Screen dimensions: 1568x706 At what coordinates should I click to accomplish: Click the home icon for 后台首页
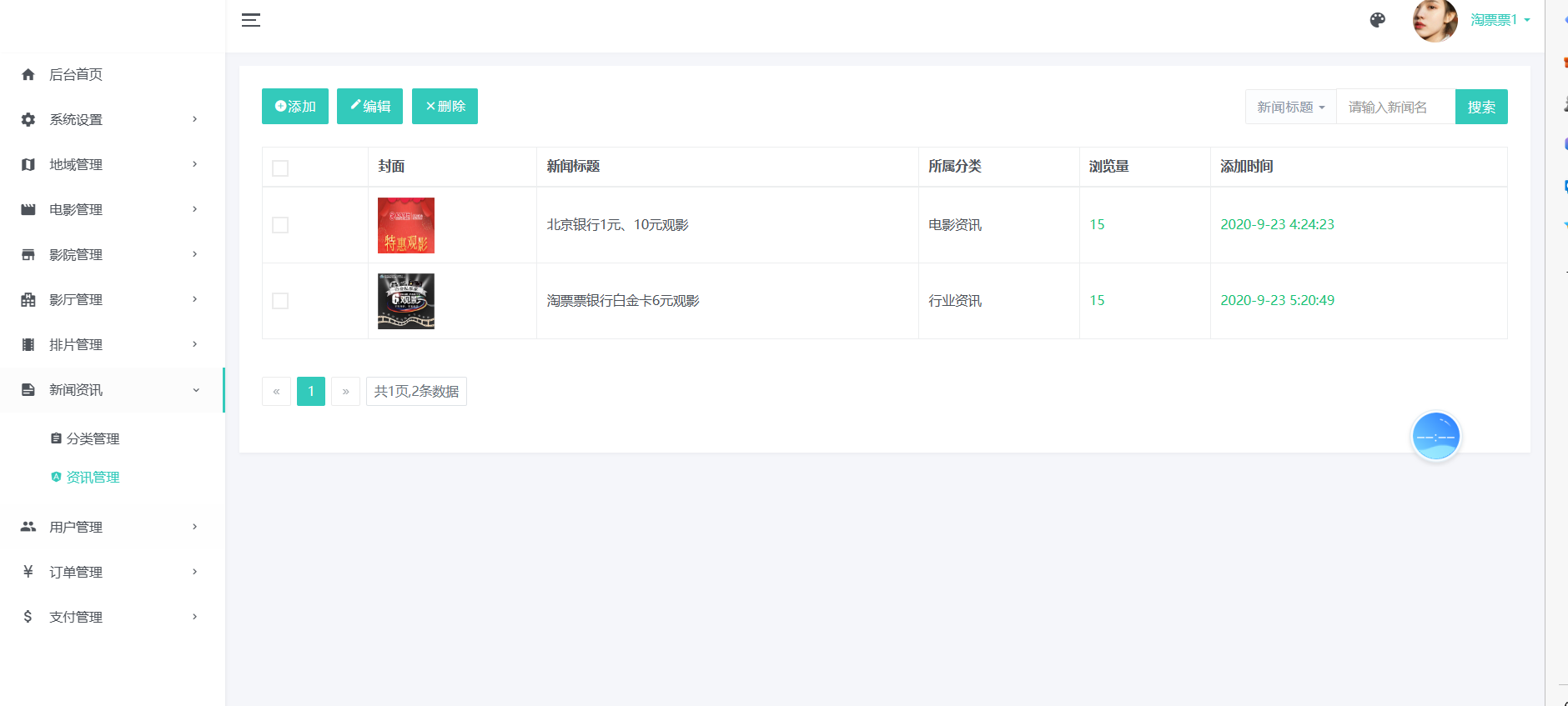tap(28, 75)
